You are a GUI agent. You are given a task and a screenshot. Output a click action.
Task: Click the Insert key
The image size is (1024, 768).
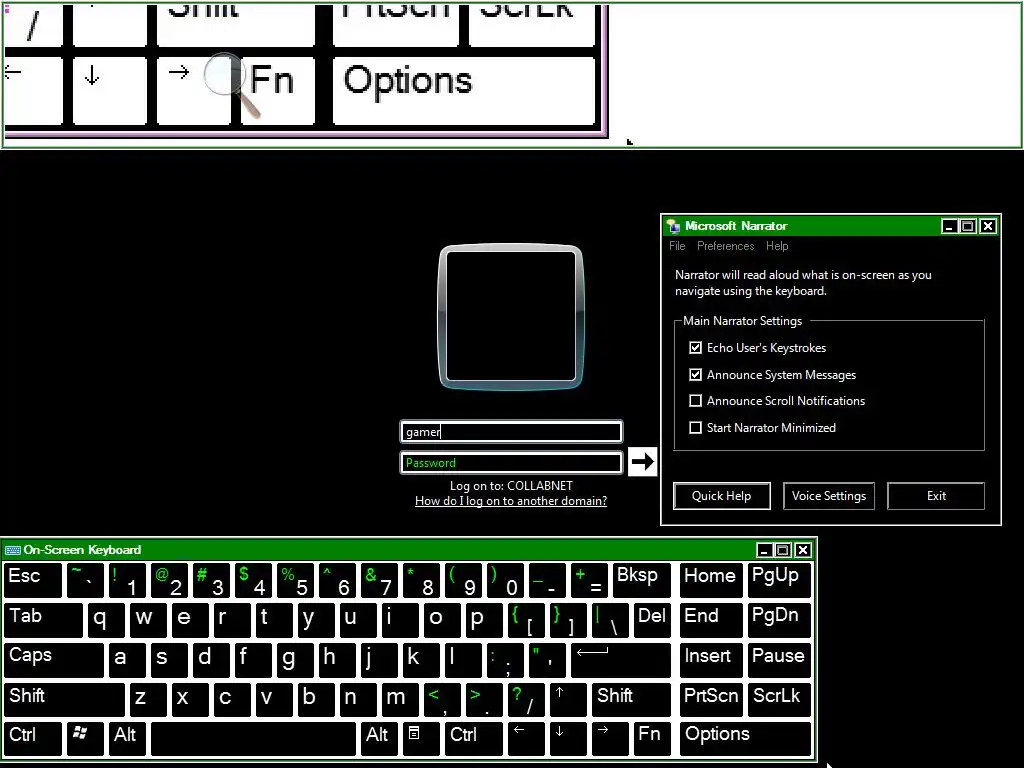[711, 660]
